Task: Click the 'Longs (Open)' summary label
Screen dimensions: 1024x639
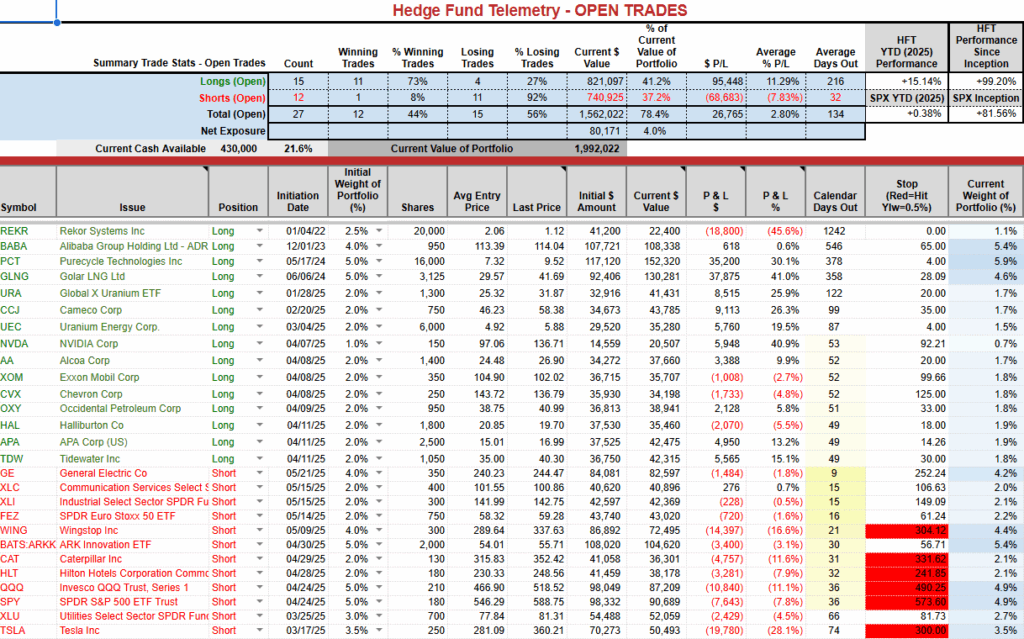Action: 233,82
